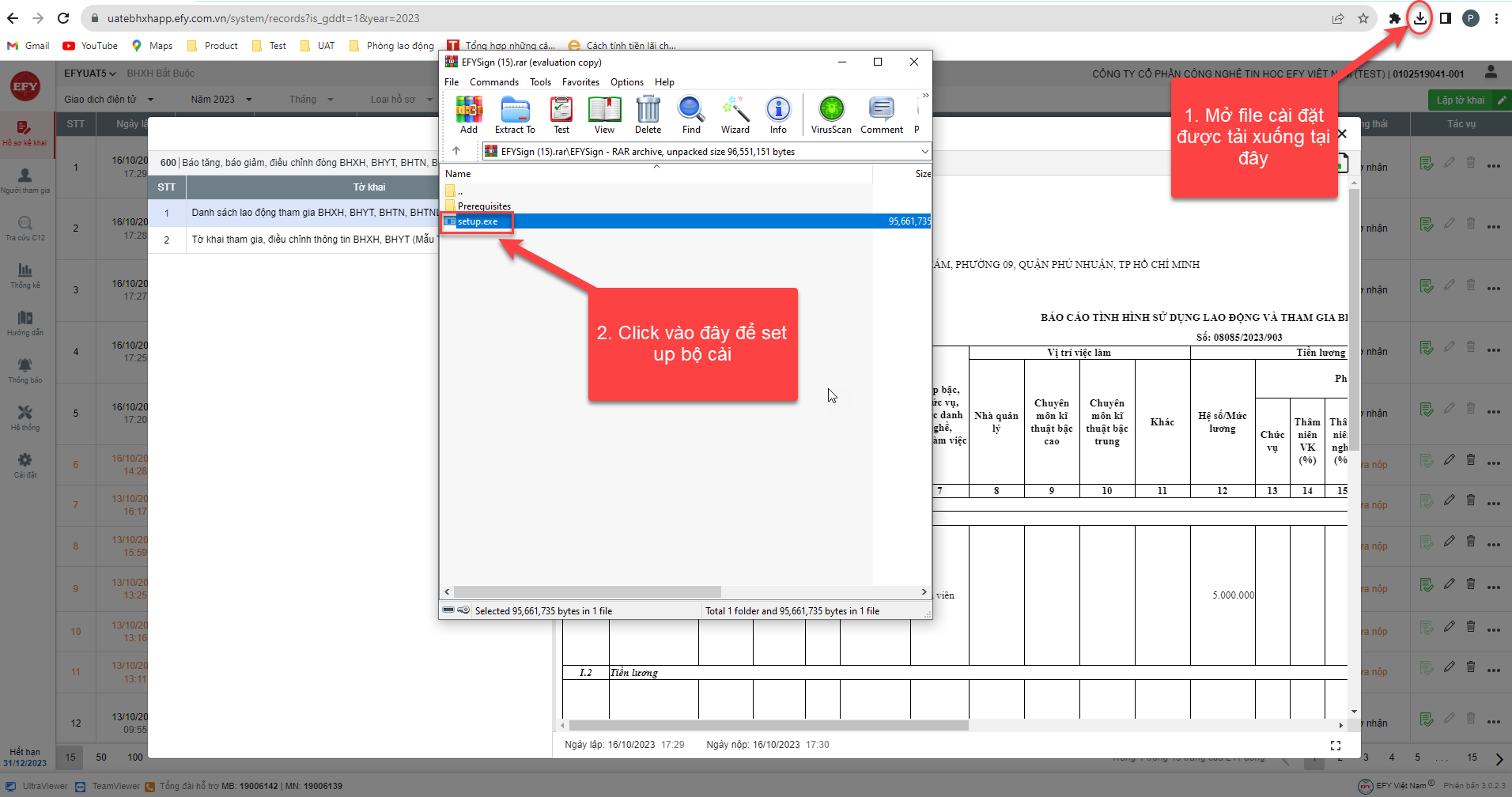Select setup.exe in the file list

tap(478, 221)
